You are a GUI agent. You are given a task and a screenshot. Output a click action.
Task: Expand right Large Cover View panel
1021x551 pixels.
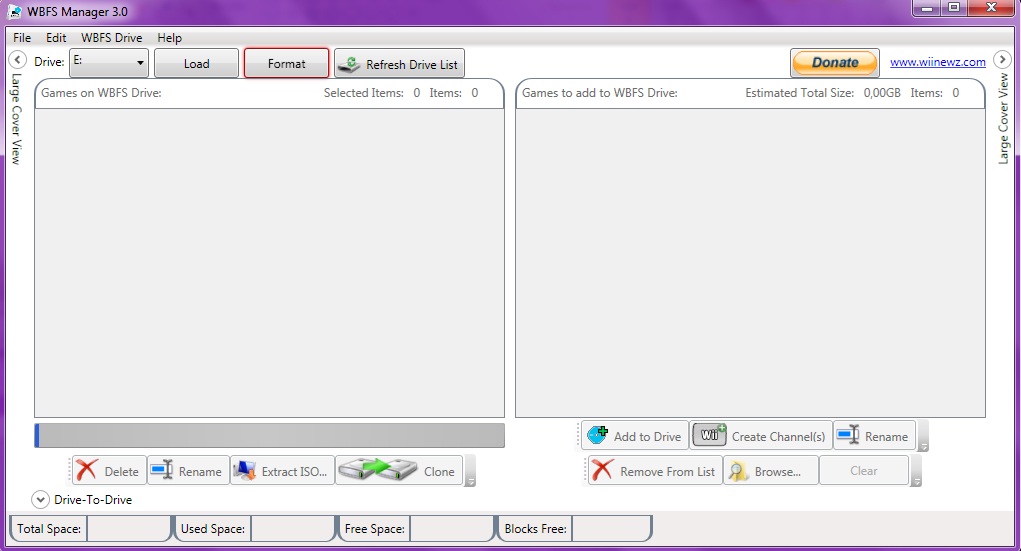(x=1002, y=61)
